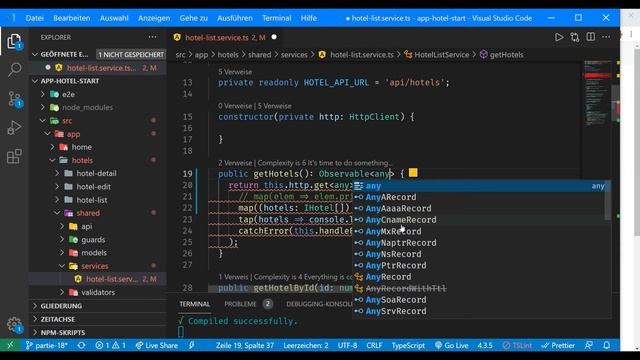640x360 pixels.
Task: Click Zeile 19, Spalte 37 position
Action: (245, 345)
